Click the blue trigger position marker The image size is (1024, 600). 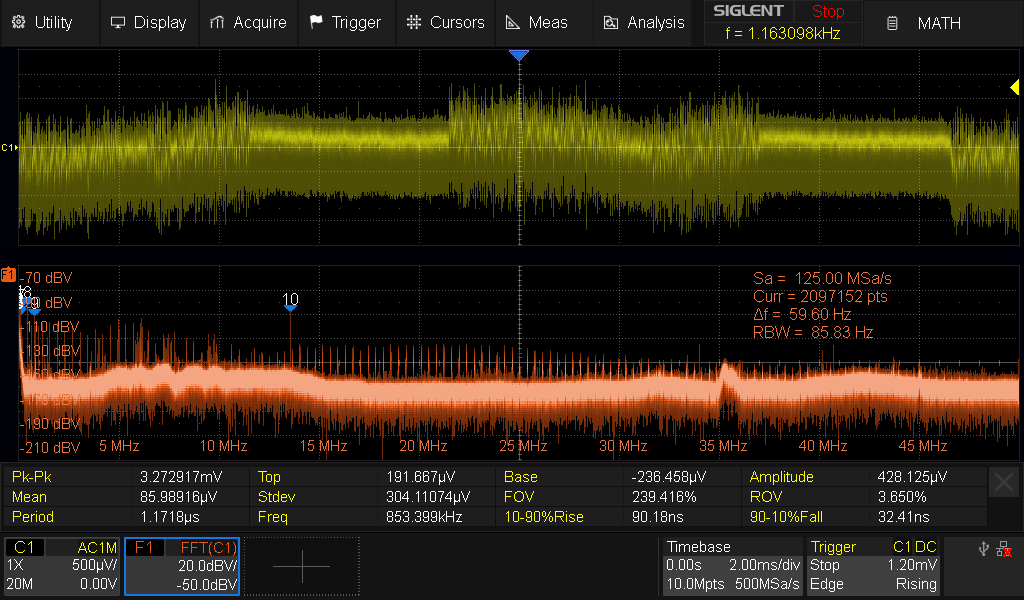pyautogui.click(x=518, y=56)
